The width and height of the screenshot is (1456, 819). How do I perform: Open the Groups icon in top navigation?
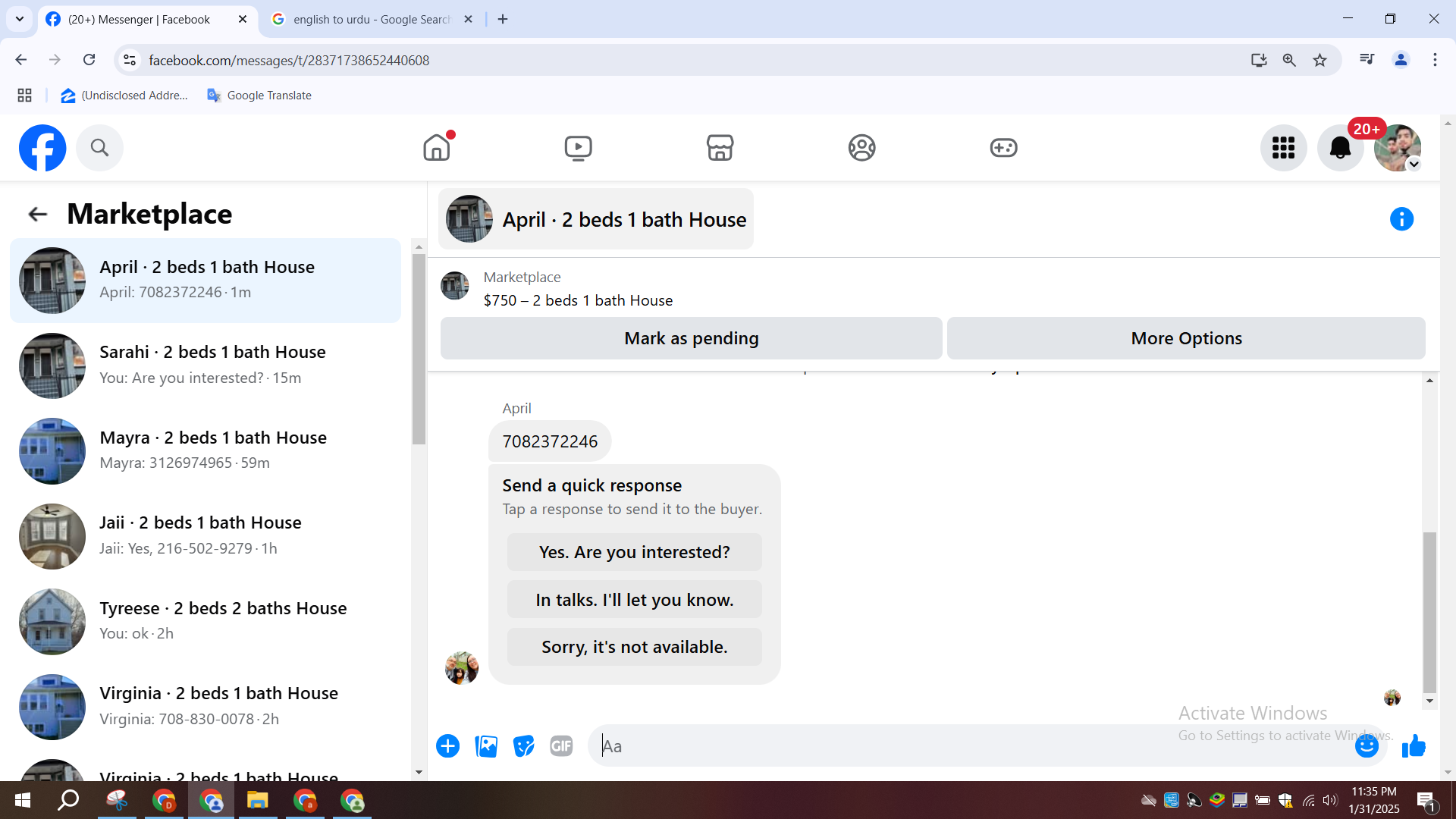(x=862, y=148)
